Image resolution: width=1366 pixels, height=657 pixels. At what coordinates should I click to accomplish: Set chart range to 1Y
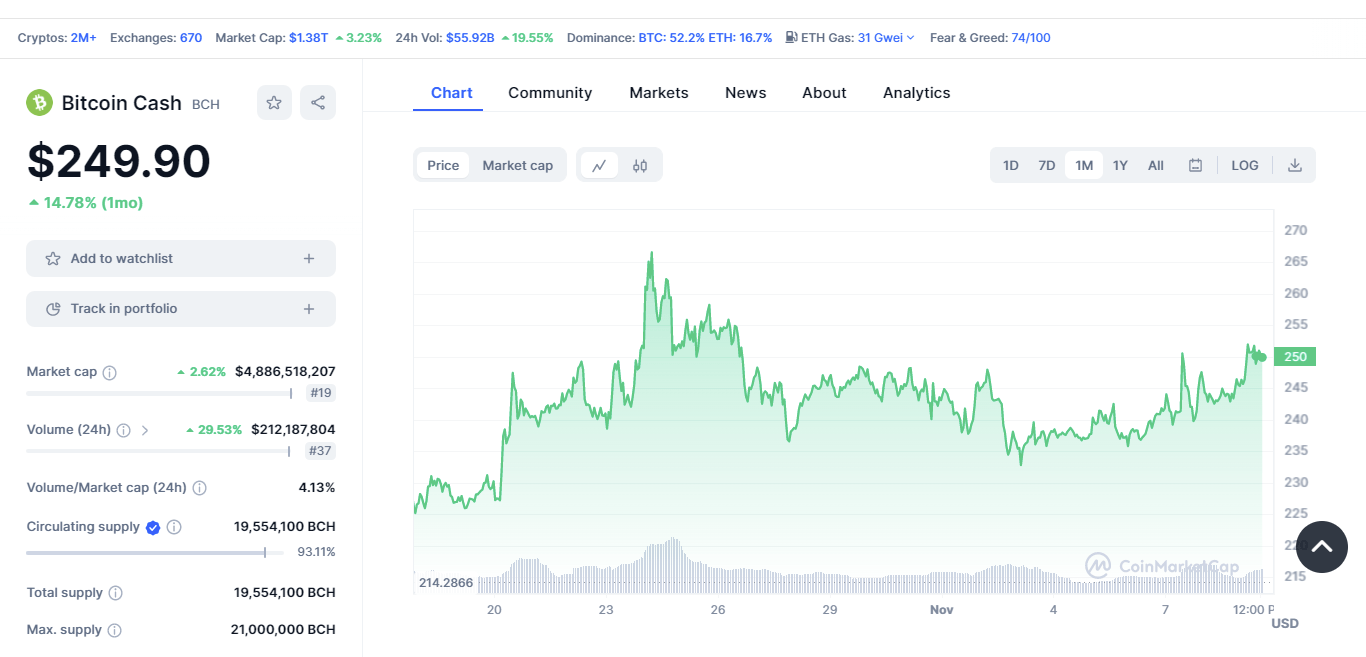click(1120, 166)
